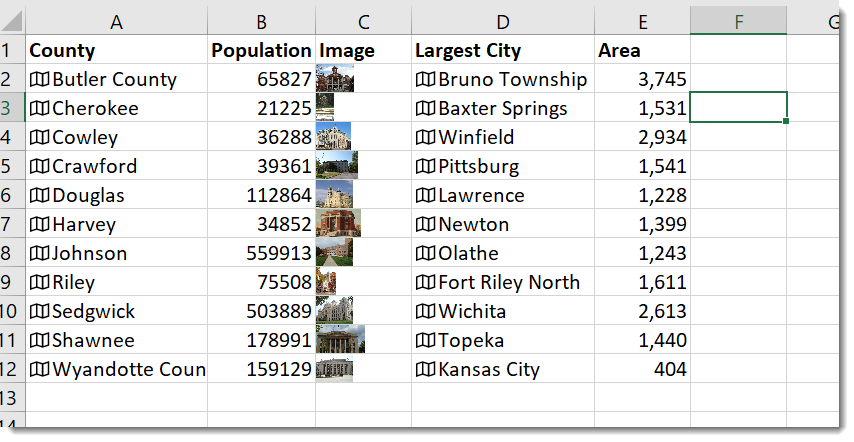Select column F header
The height and width of the screenshot is (442, 854).
pos(739,22)
